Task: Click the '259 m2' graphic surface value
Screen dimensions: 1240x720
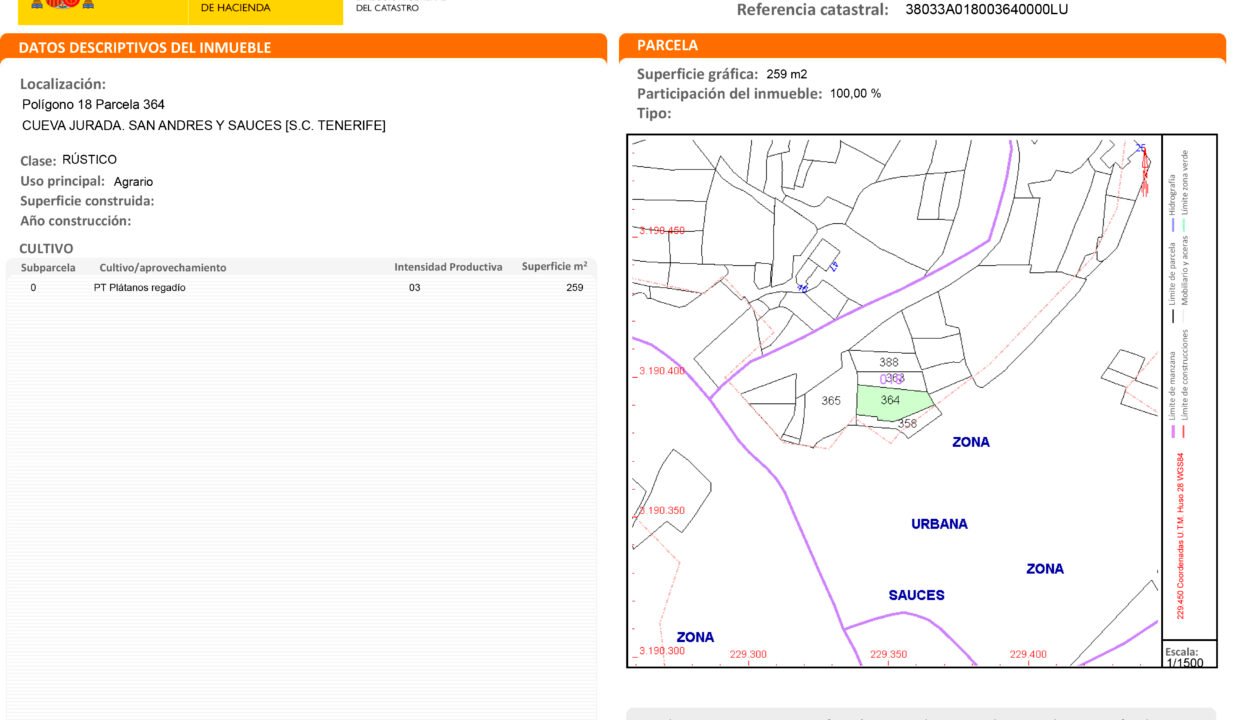Action: click(x=787, y=74)
